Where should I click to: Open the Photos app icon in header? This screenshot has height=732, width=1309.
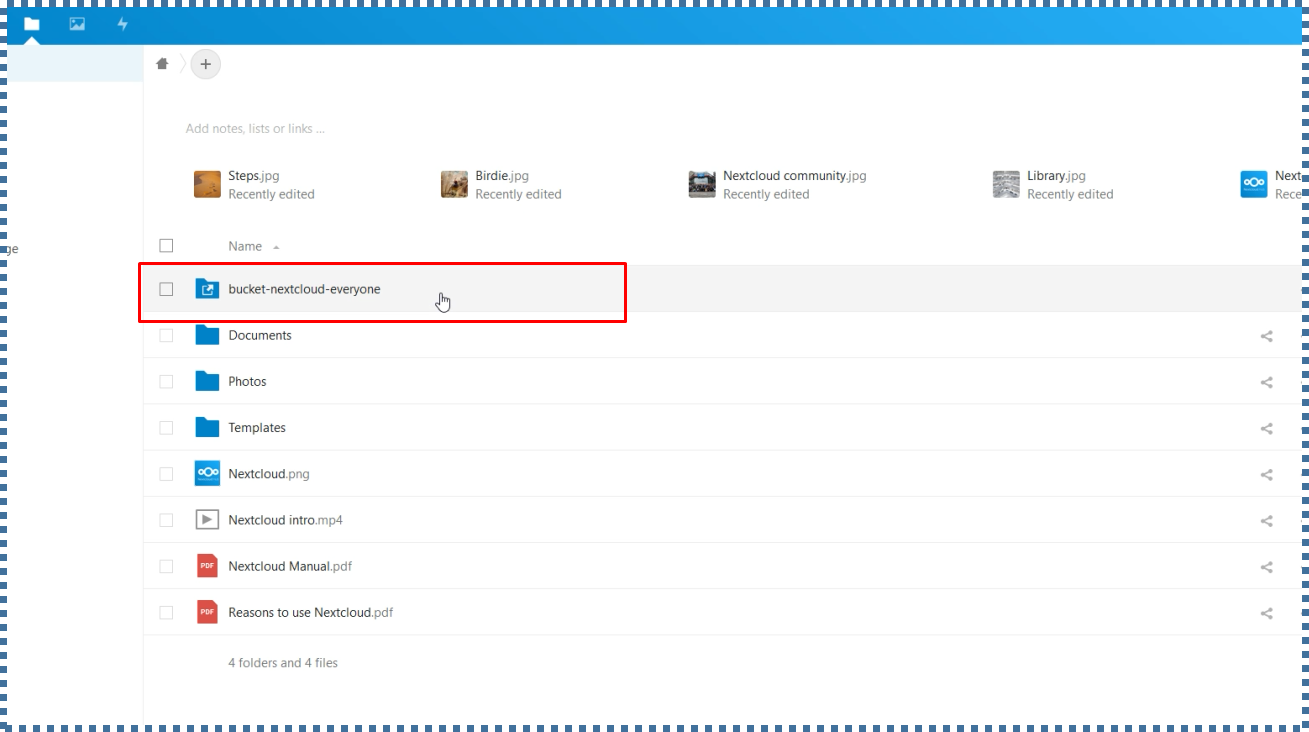[77, 24]
